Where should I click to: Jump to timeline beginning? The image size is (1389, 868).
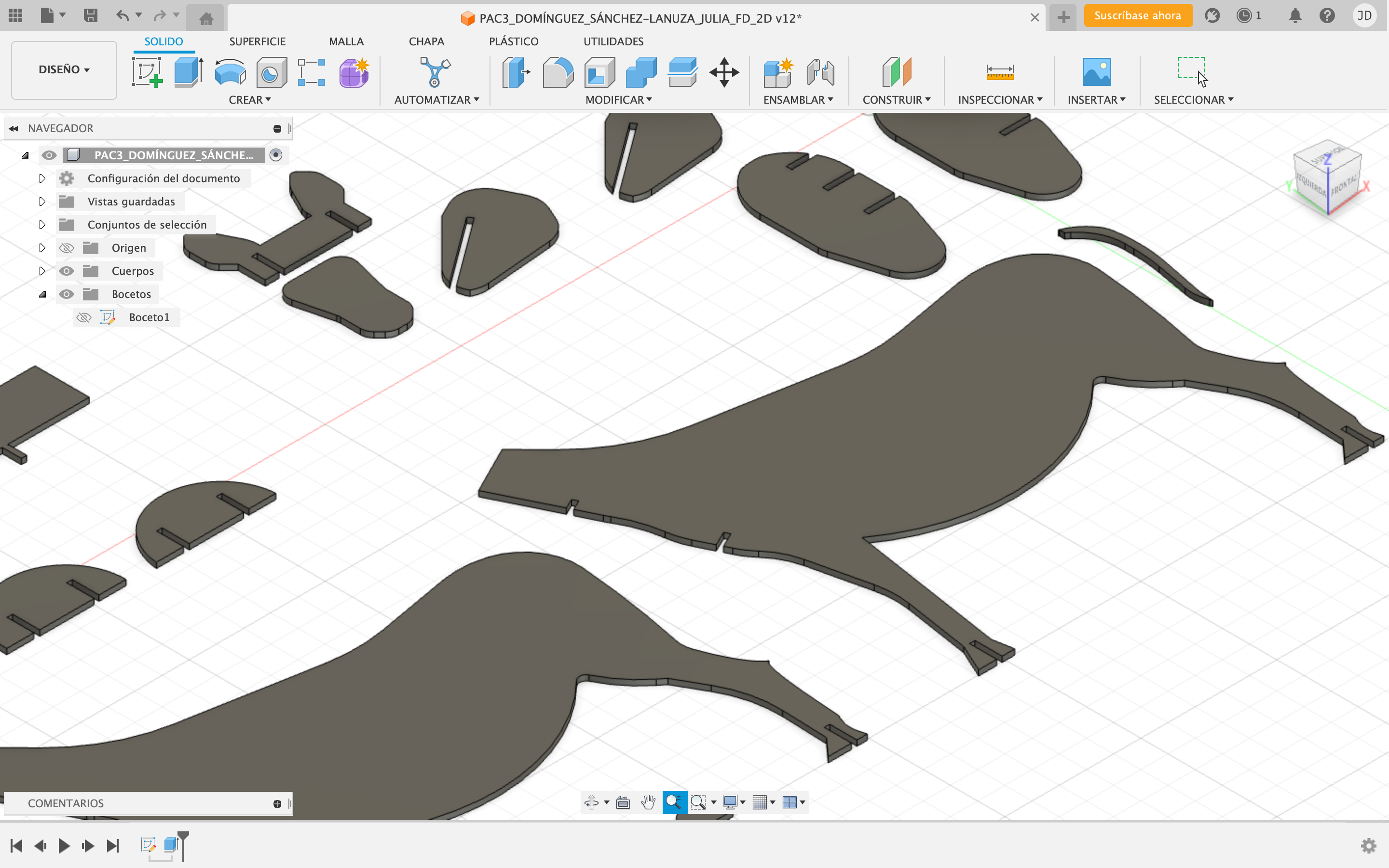16,846
